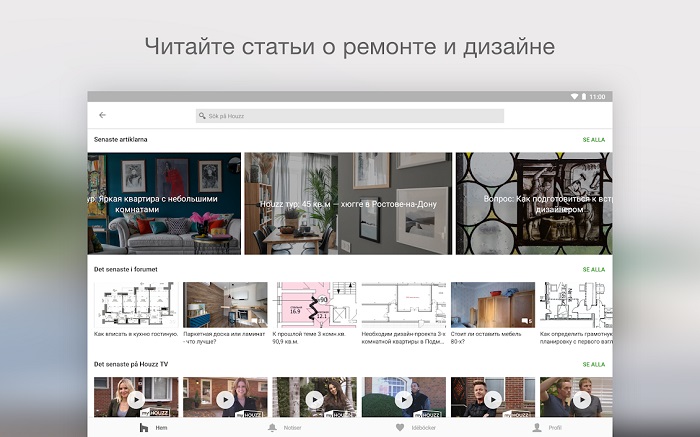Play first Houzz TV video with blonde woman
Image resolution: width=700 pixels, height=437 pixels.
click(136, 400)
